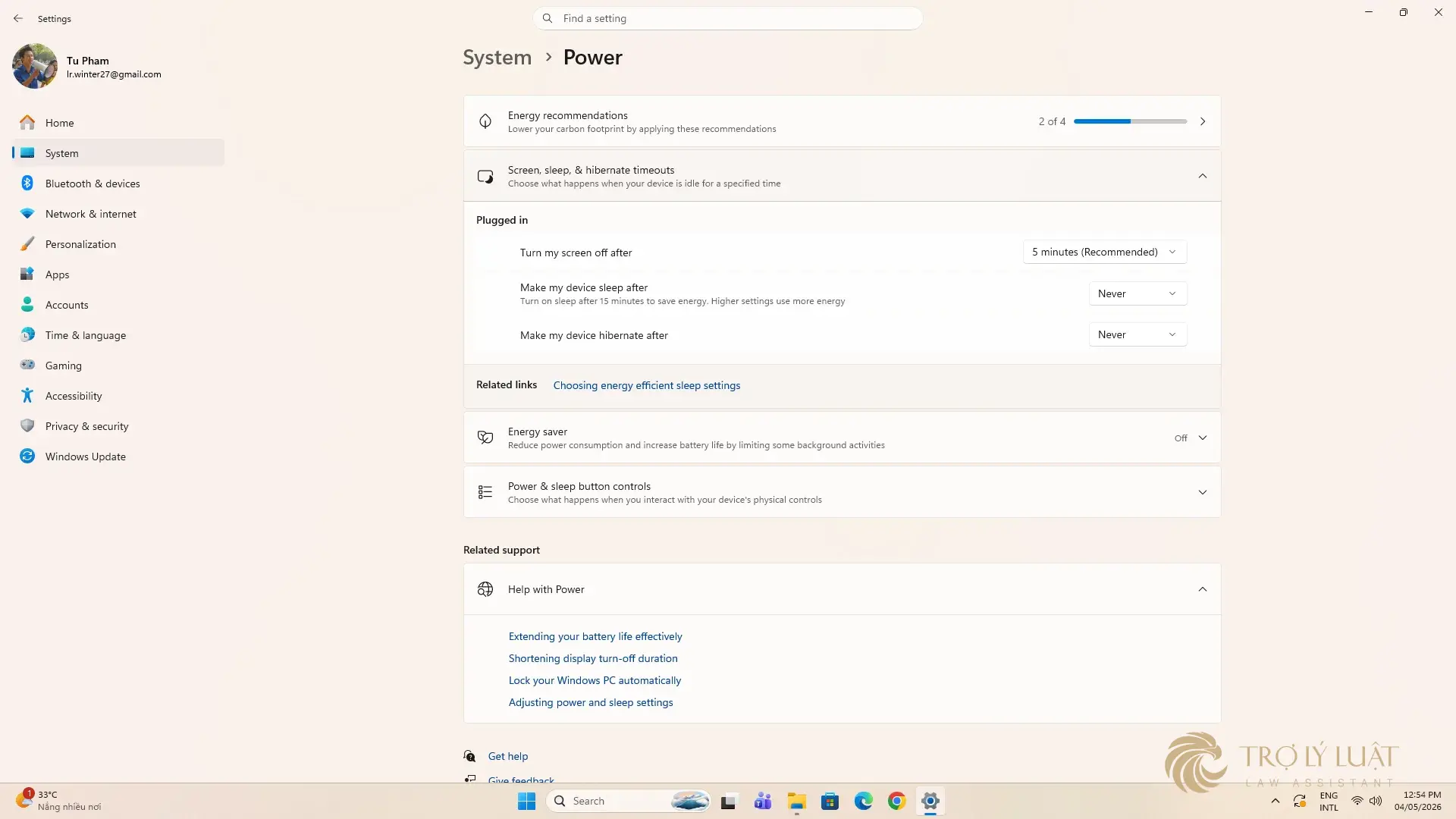Click the ENG INTL language indicator
Viewport: 1456px width, 819px height.
click(1329, 801)
